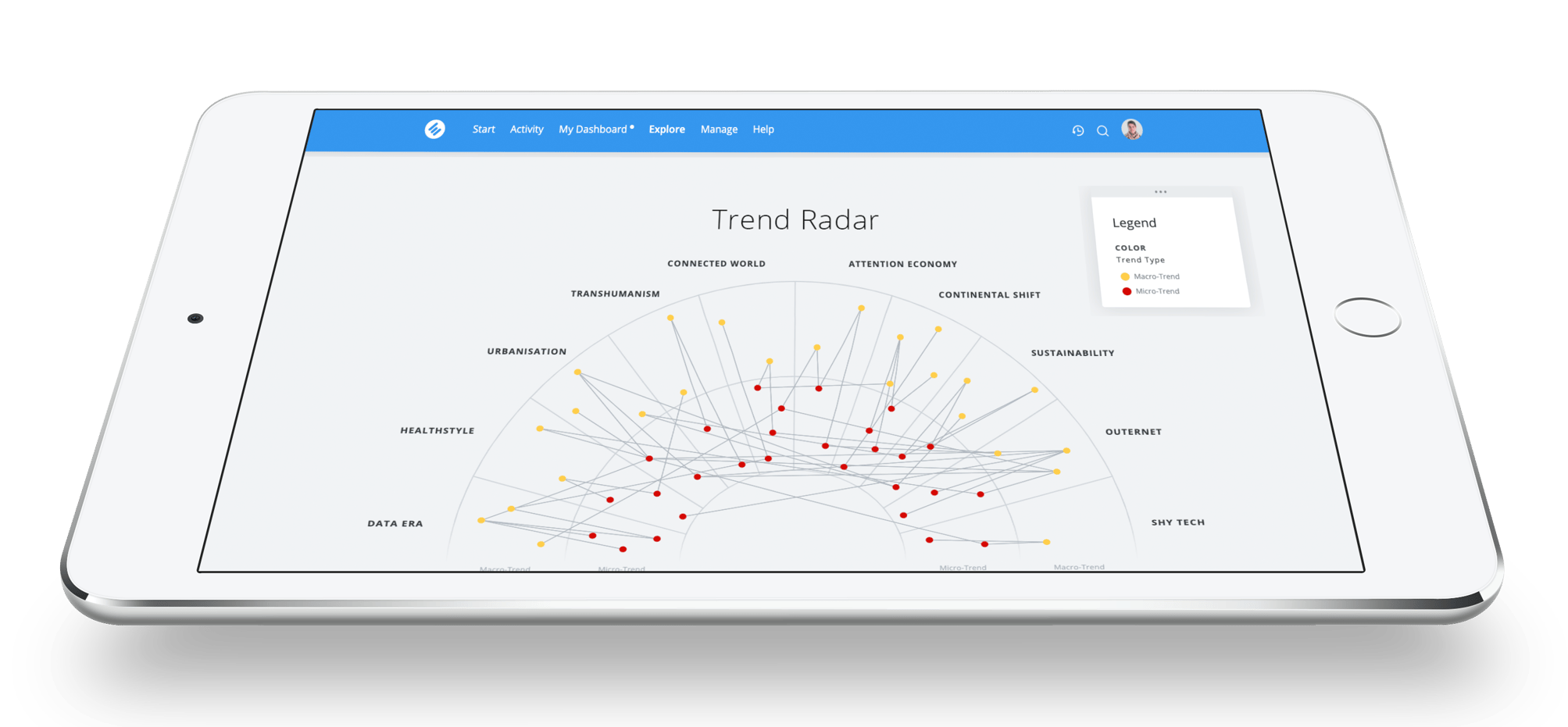Toggle Micro-Trend visibility in the Legend

click(1156, 290)
